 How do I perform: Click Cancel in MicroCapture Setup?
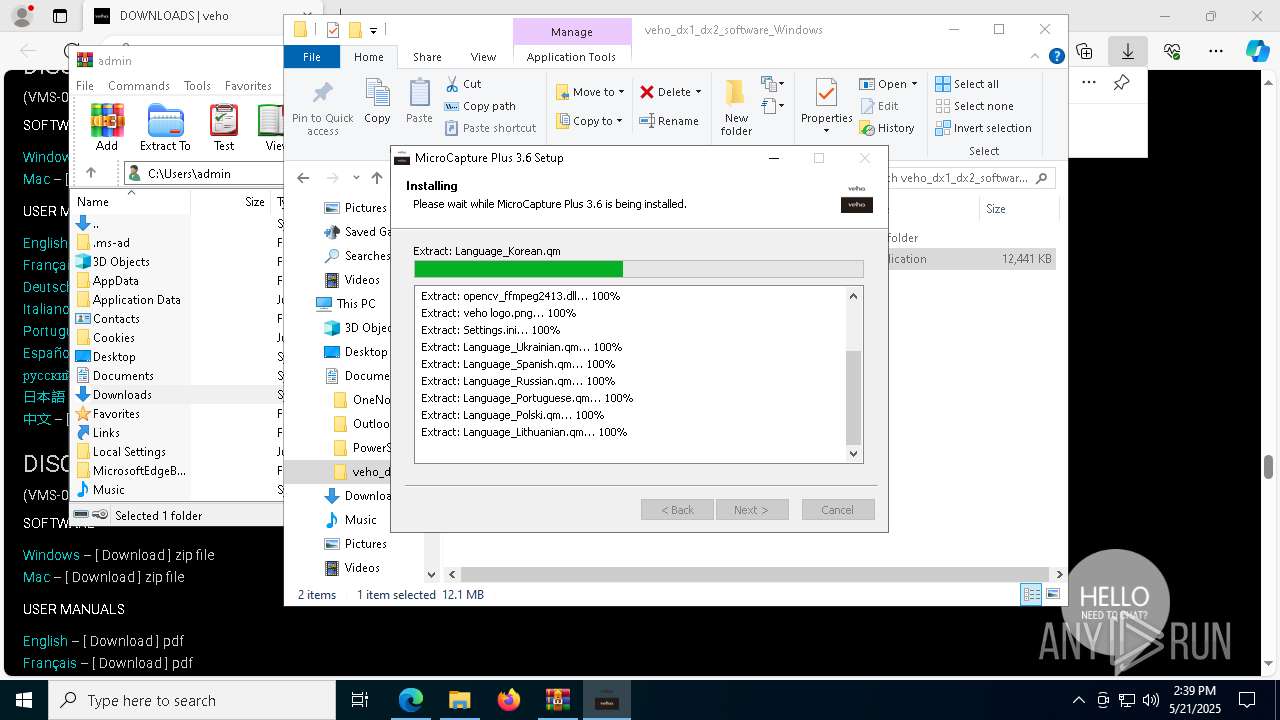point(838,510)
